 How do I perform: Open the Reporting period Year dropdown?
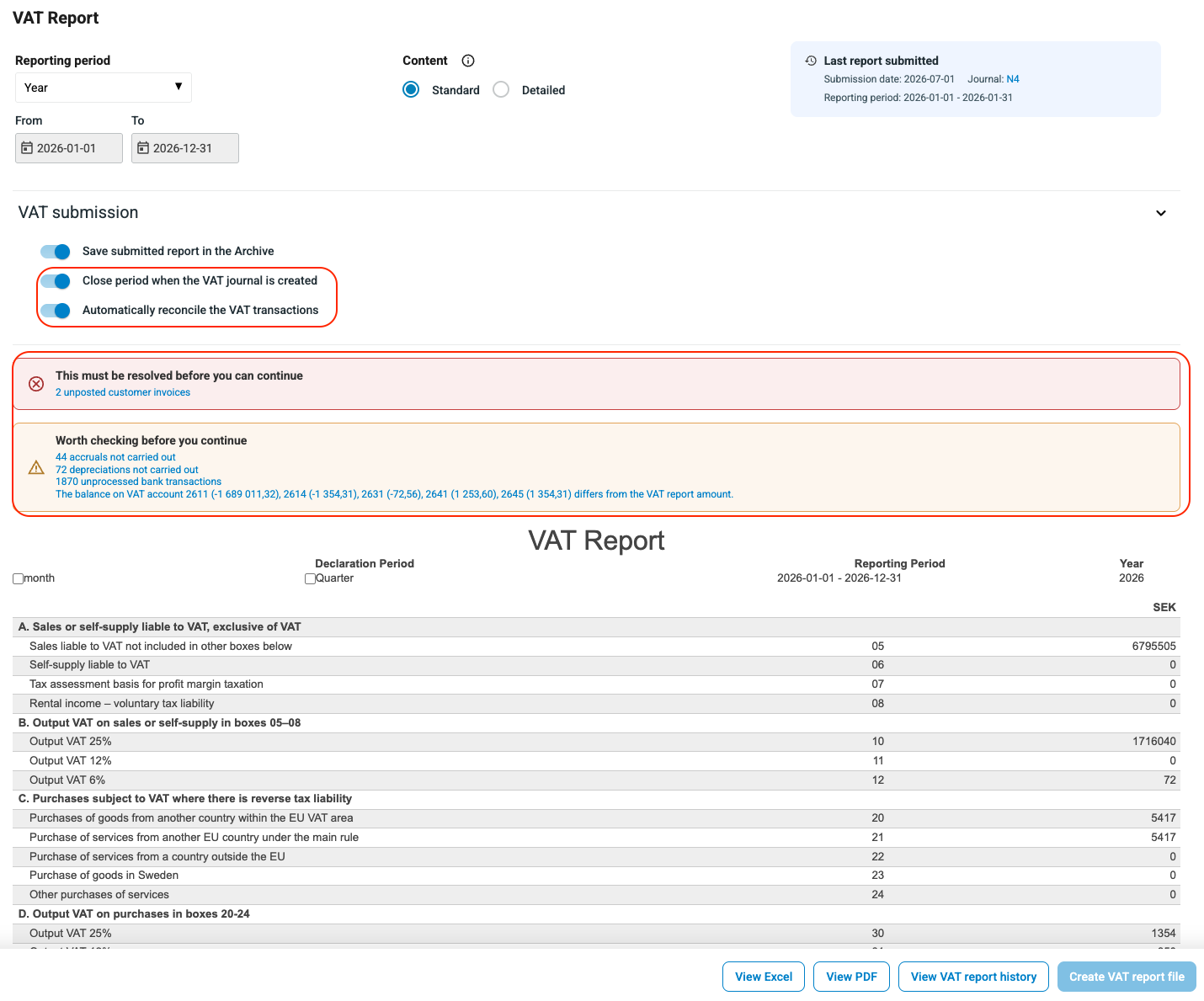[x=104, y=88]
